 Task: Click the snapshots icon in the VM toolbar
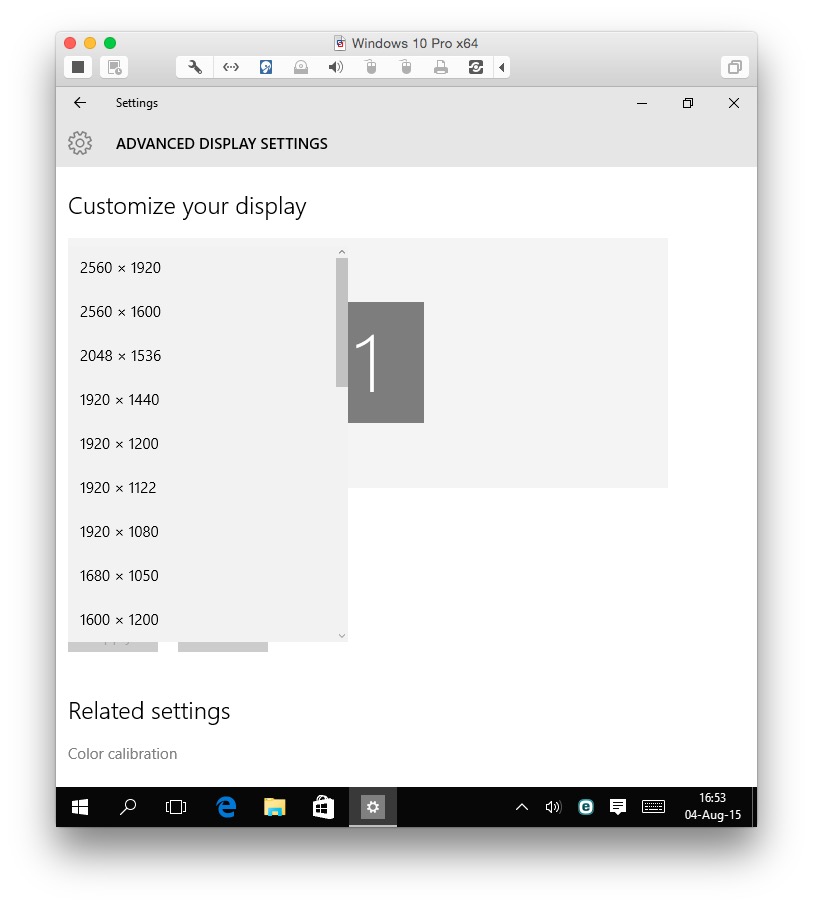[476, 67]
